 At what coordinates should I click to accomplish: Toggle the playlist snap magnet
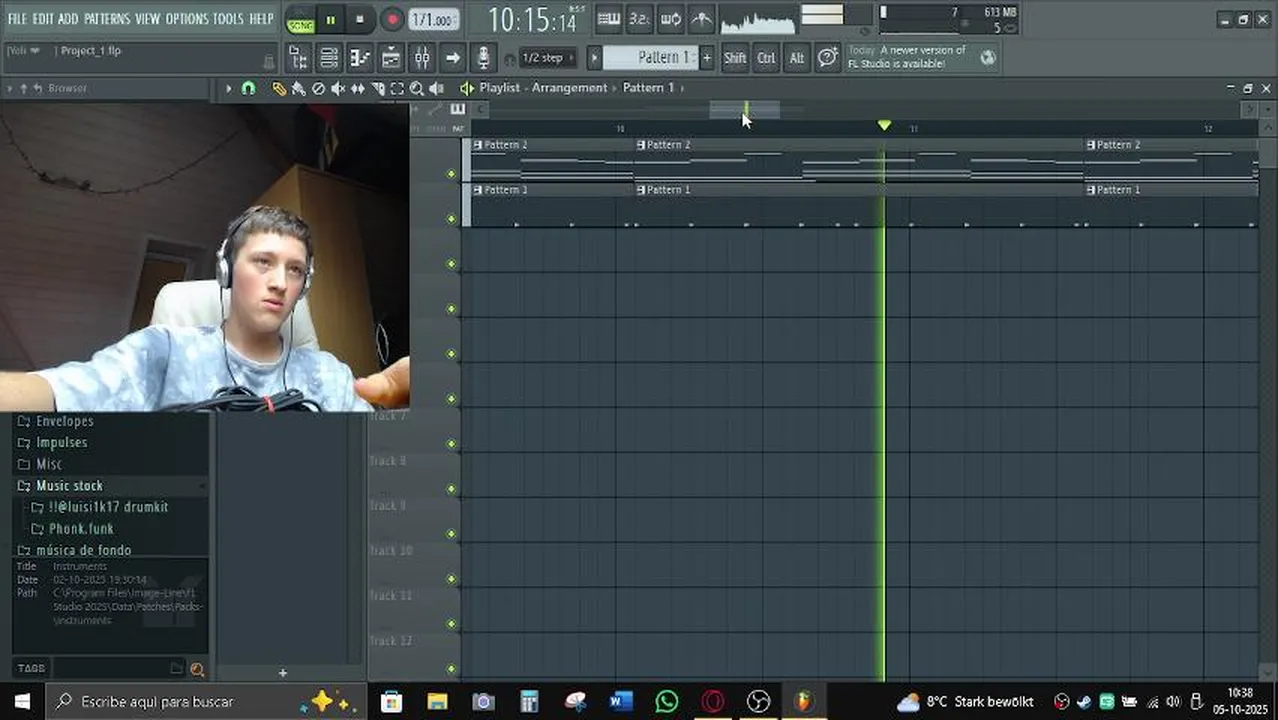point(249,88)
